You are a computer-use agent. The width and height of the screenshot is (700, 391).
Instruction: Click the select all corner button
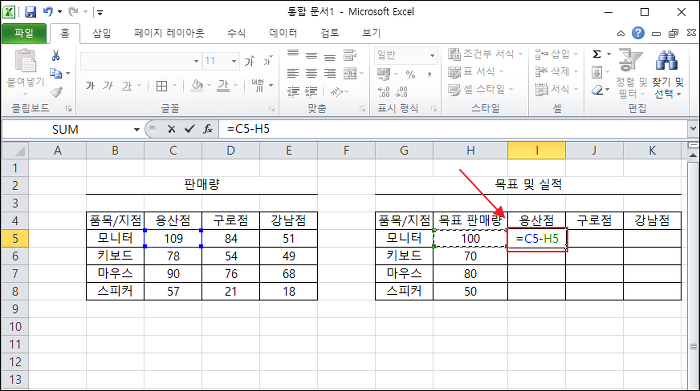click(x=15, y=151)
